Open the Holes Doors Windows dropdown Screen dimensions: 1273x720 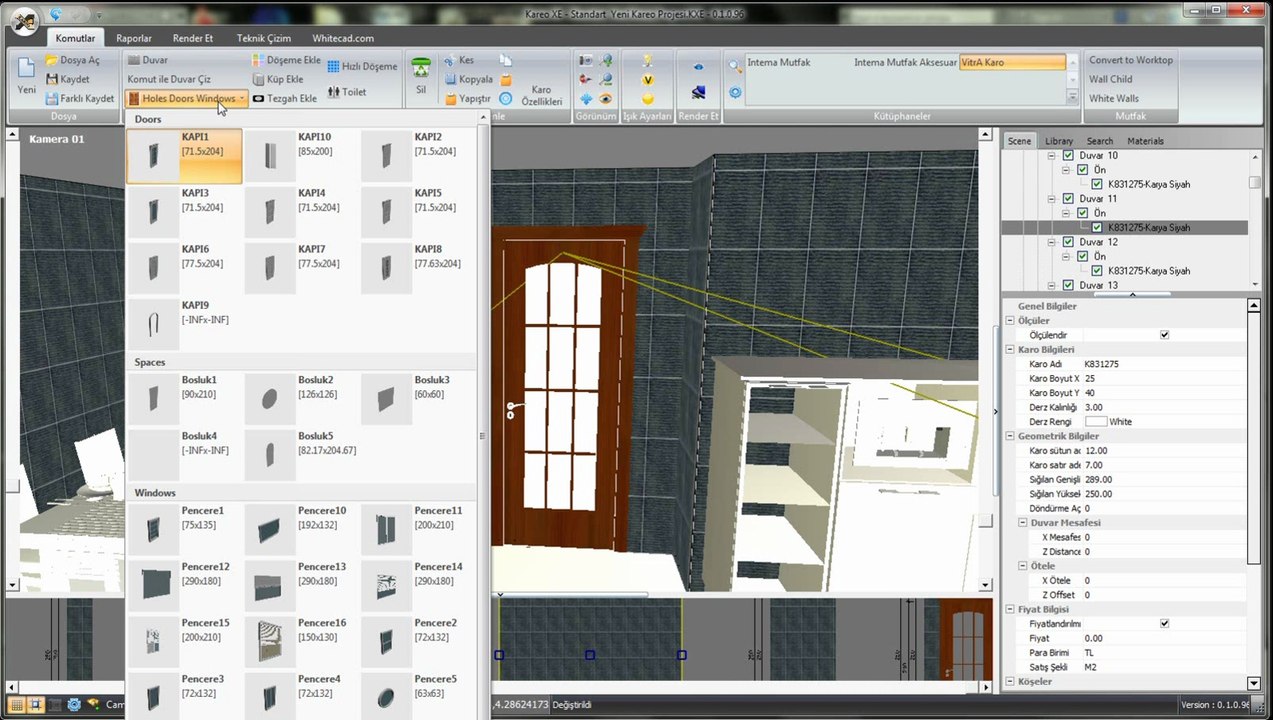click(187, 99)
